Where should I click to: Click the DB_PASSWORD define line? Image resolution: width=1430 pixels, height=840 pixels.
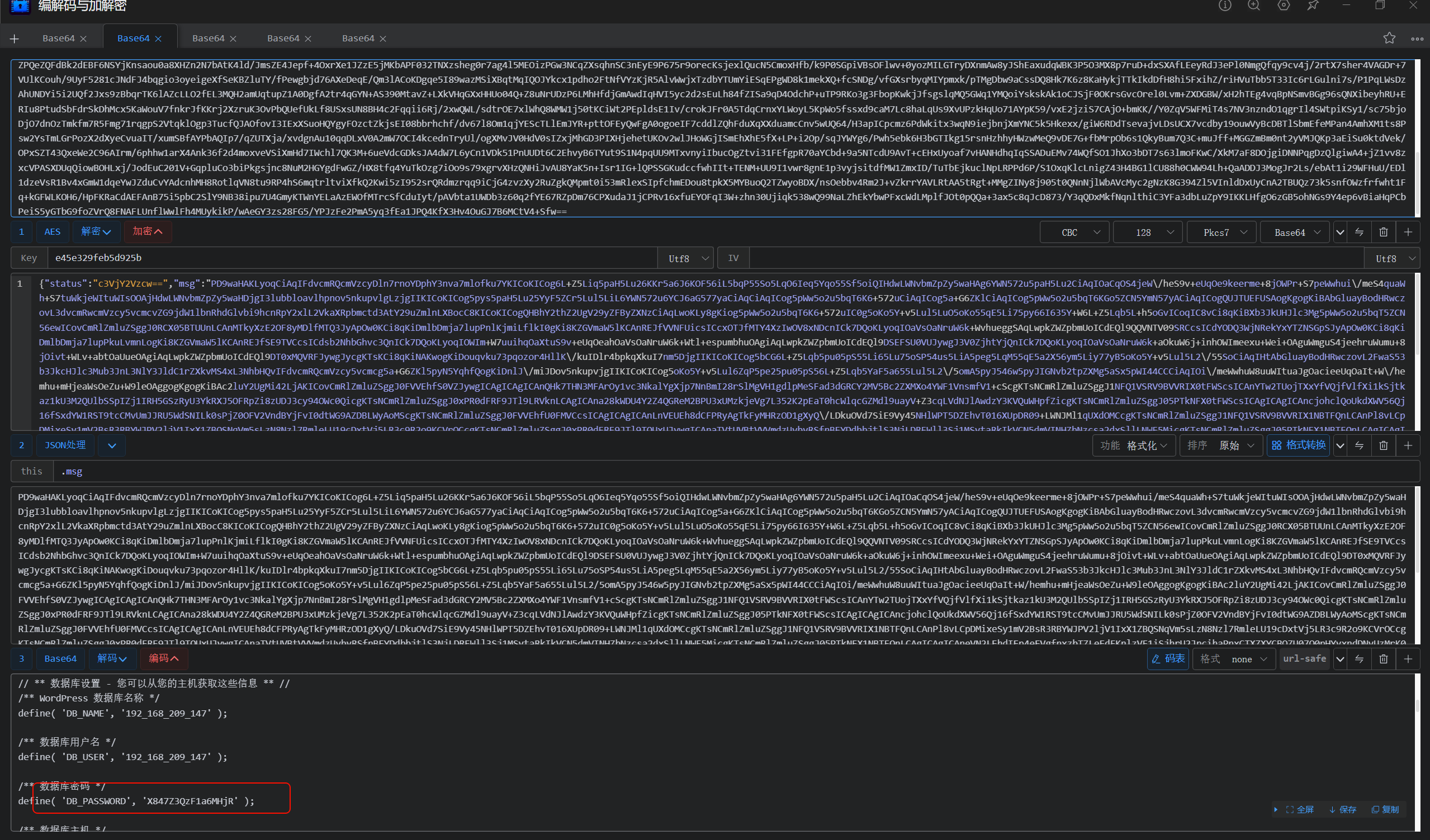[x=136, y=801]
